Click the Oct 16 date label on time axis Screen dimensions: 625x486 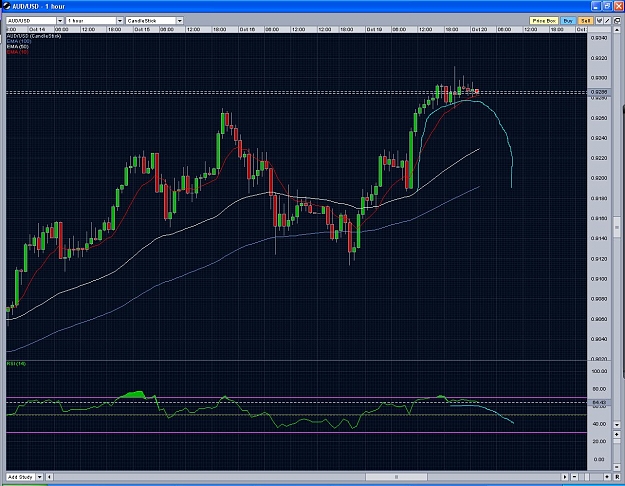[x=247, y=30]
